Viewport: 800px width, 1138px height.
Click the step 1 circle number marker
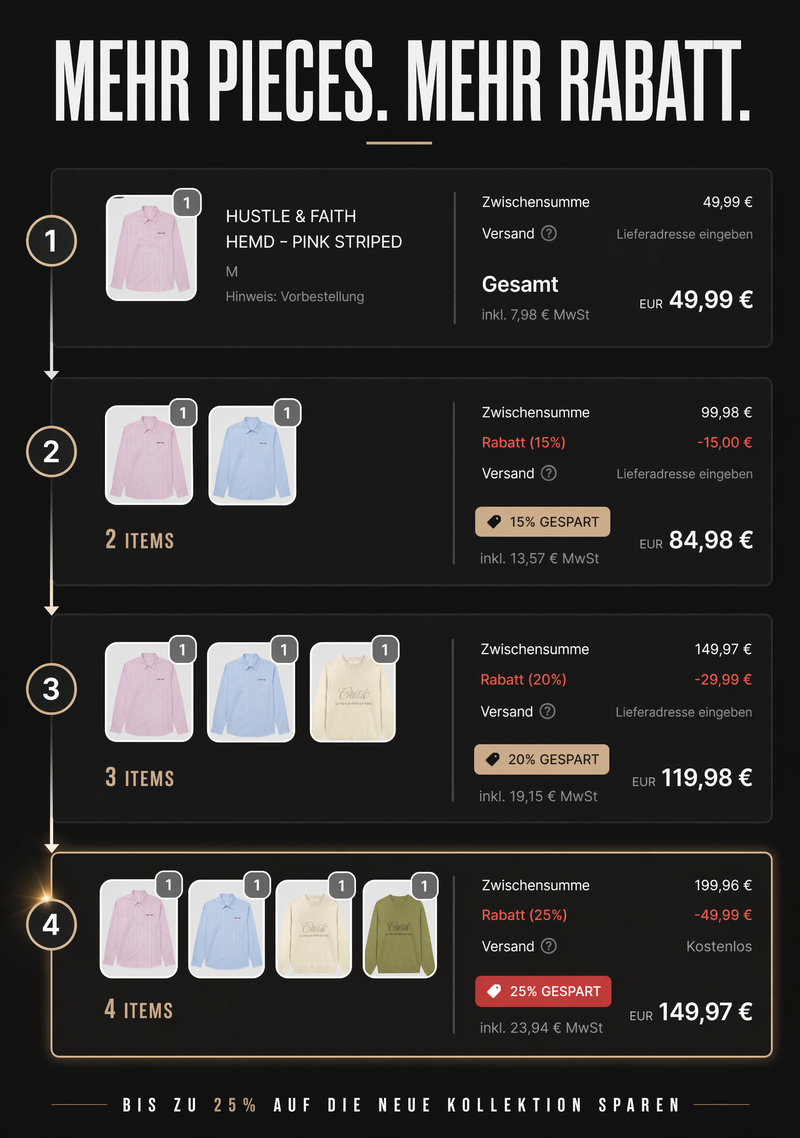pos(51,241)
